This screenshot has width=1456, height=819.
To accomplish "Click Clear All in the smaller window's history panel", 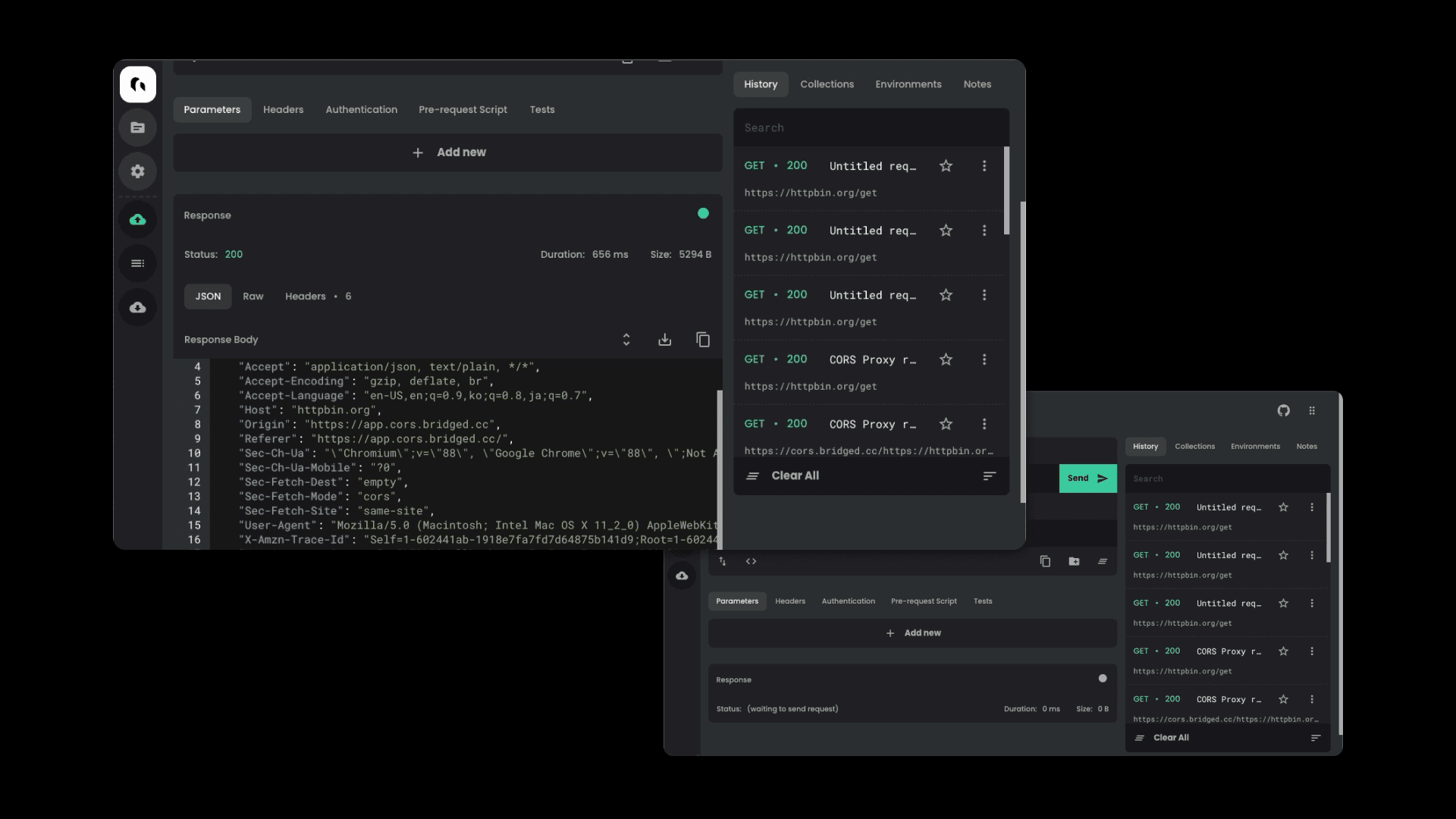I will coord(1170,738).
